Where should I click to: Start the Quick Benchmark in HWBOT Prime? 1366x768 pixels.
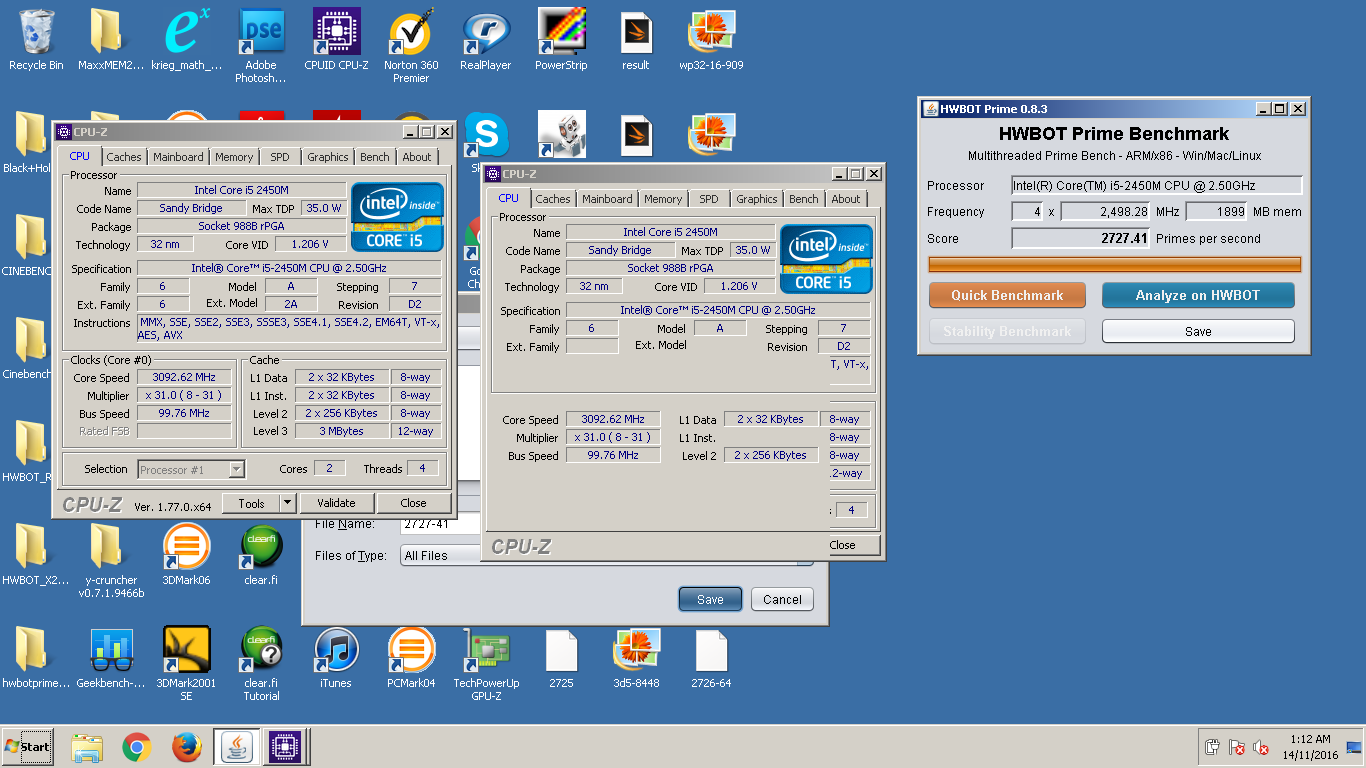pyautogui.click(x=1007, y=295)
